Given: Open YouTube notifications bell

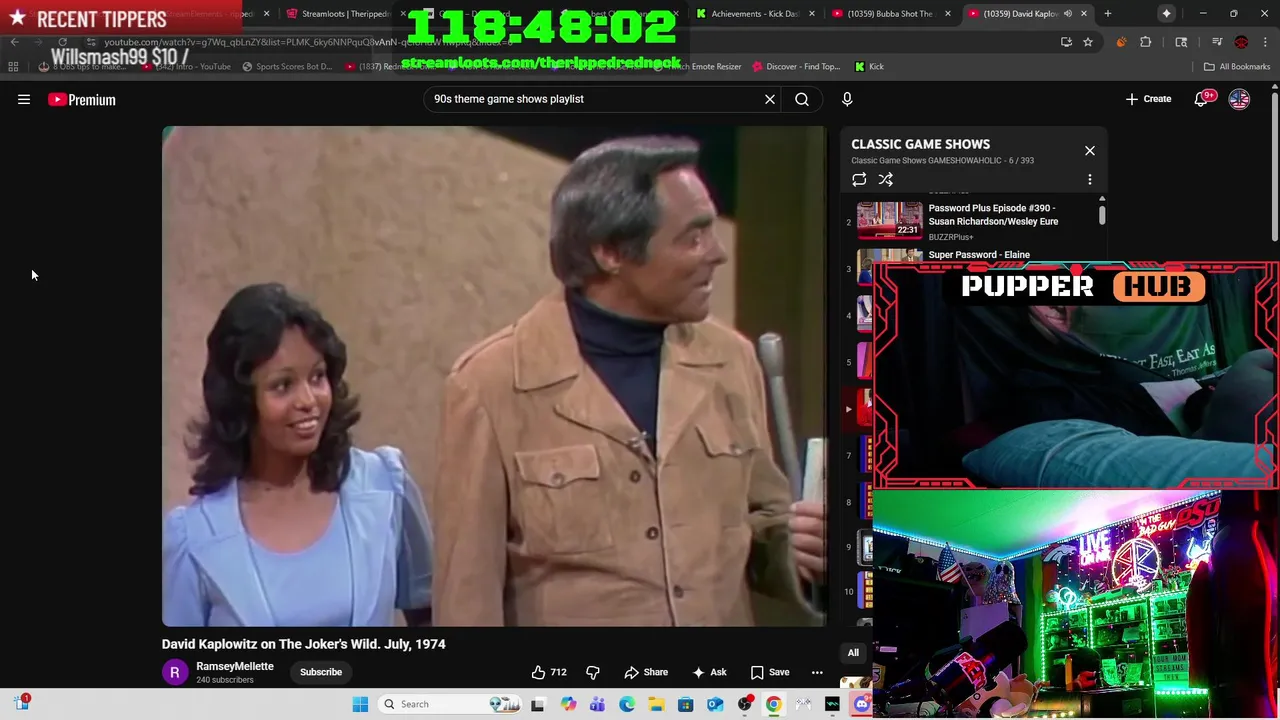Looking at the screenshot, I should tap(1201, 99).
